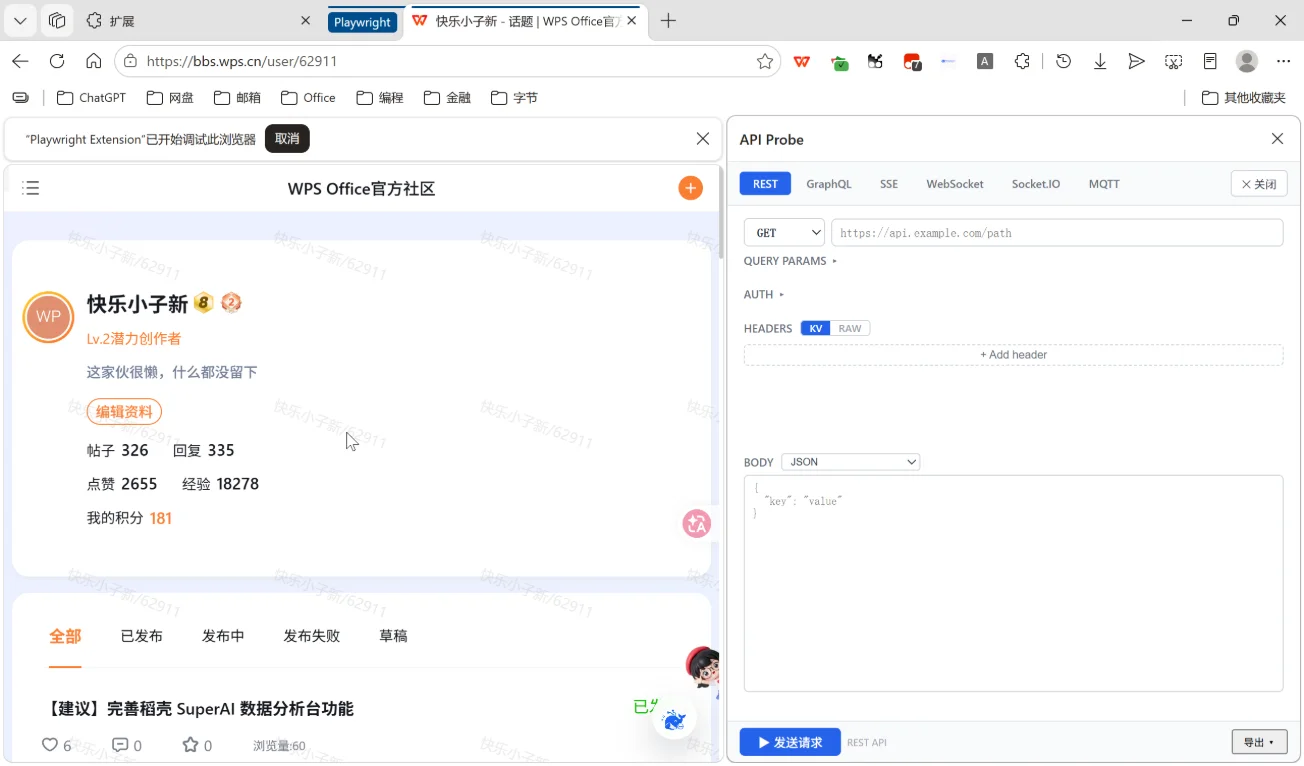The height and width of the screenshot is (766, 1304).
Task: Click the 取消 cancel debugging button
Action: [x=287, y=139]
